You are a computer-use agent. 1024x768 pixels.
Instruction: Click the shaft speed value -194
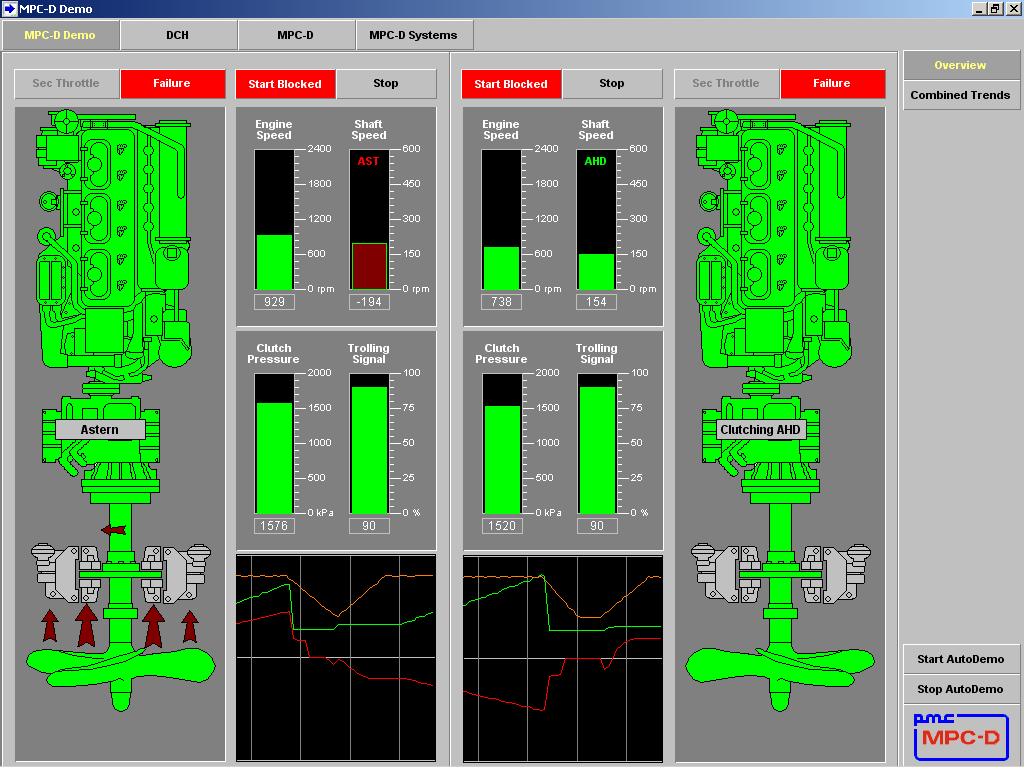370,302
